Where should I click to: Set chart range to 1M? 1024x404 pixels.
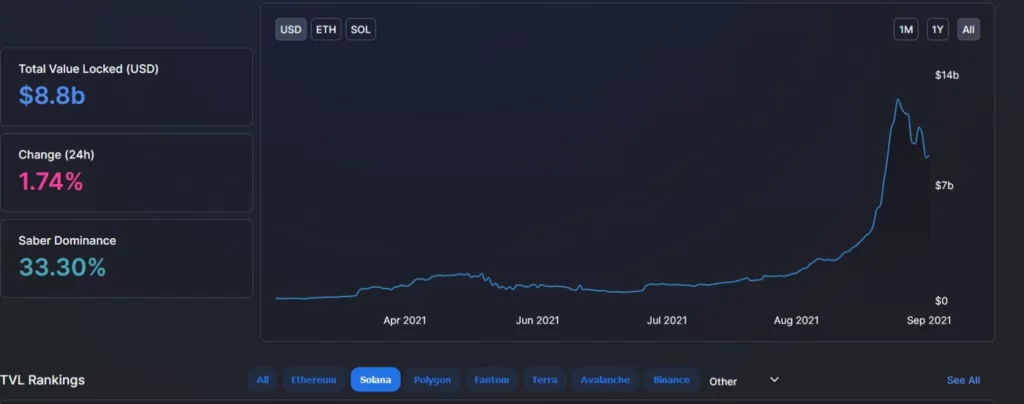pos(906,30)
